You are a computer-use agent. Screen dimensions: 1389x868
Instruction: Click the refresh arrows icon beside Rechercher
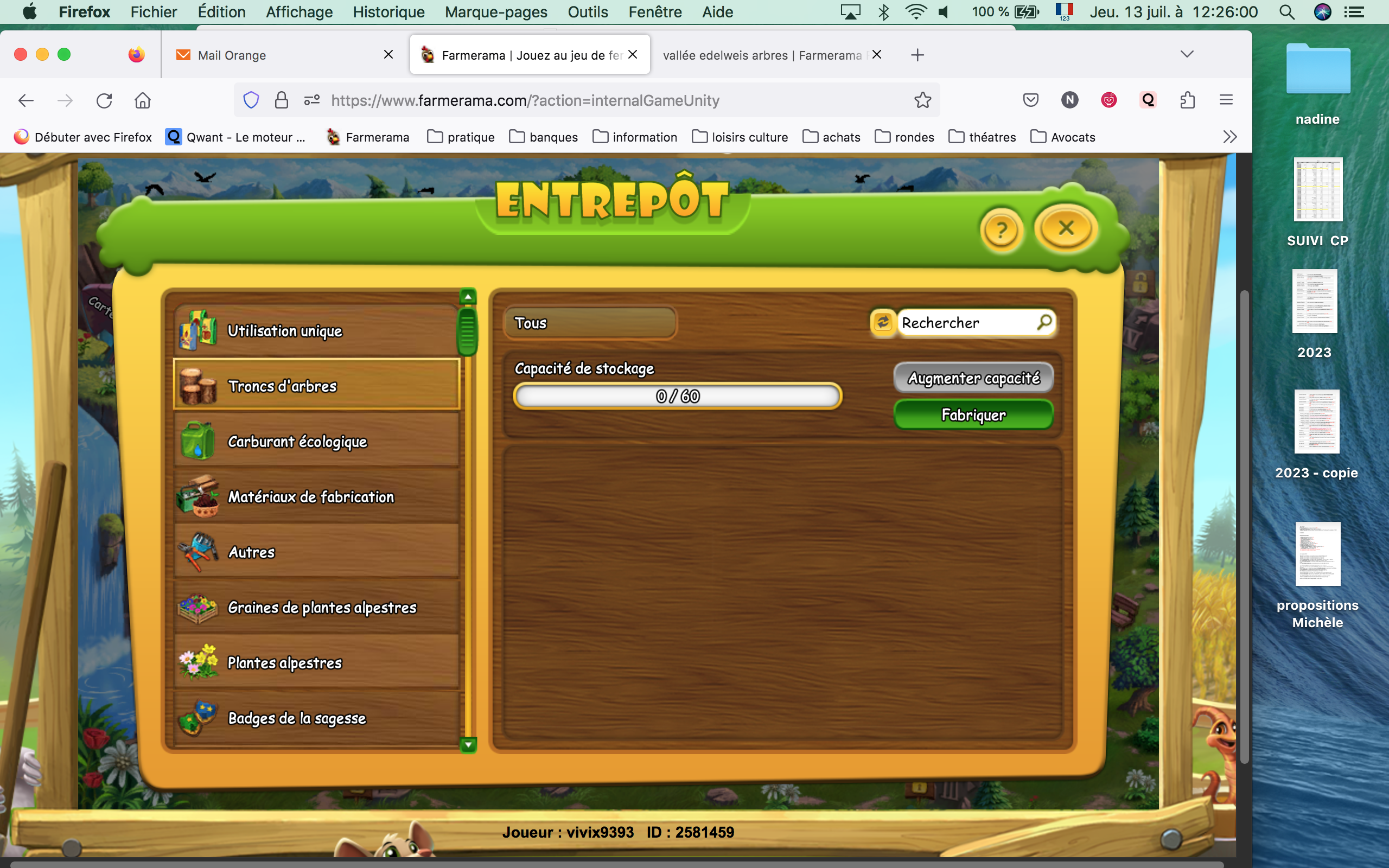click(x=883, y=322)
